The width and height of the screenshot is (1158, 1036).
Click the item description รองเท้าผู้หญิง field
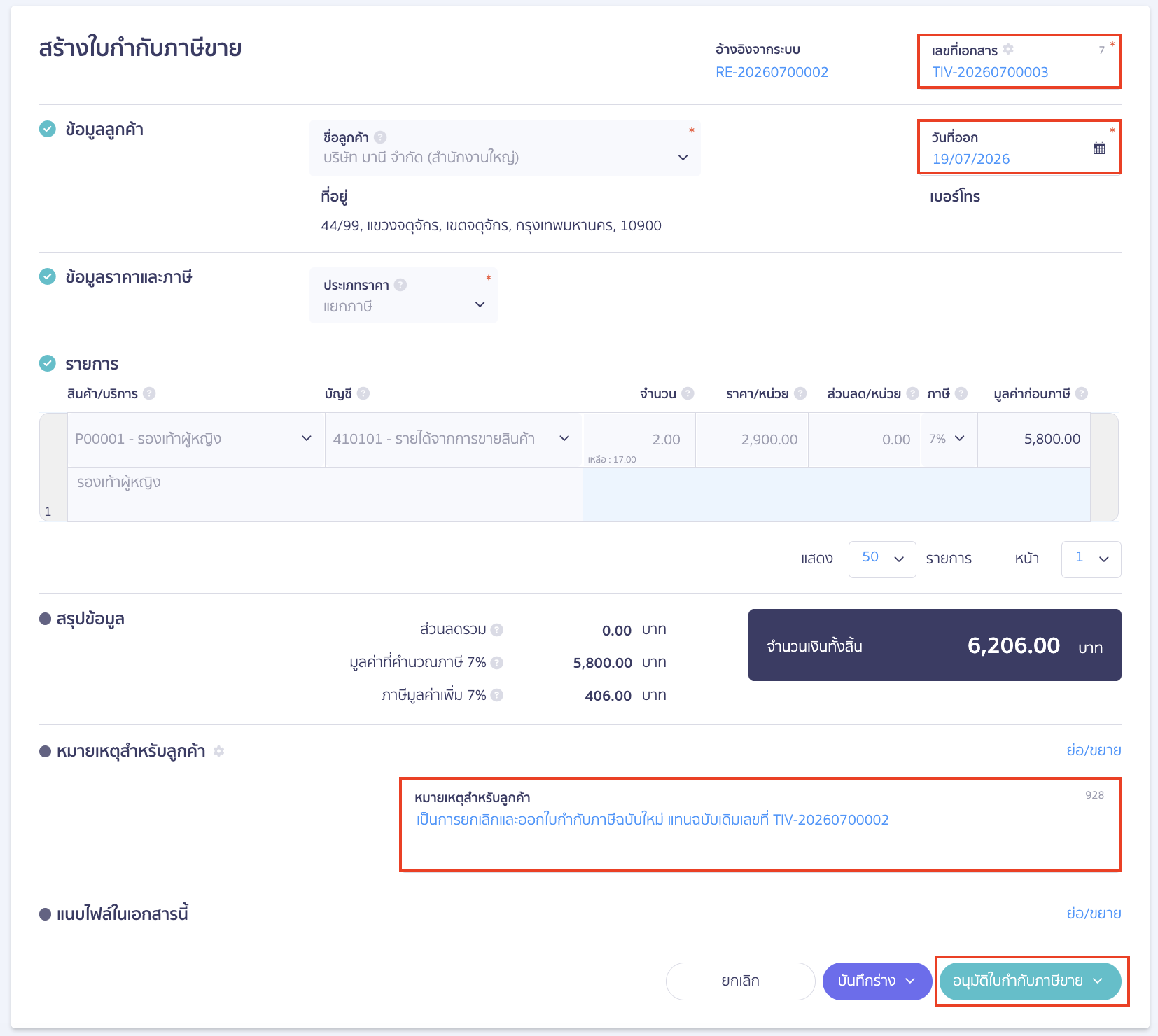[325, 494]
